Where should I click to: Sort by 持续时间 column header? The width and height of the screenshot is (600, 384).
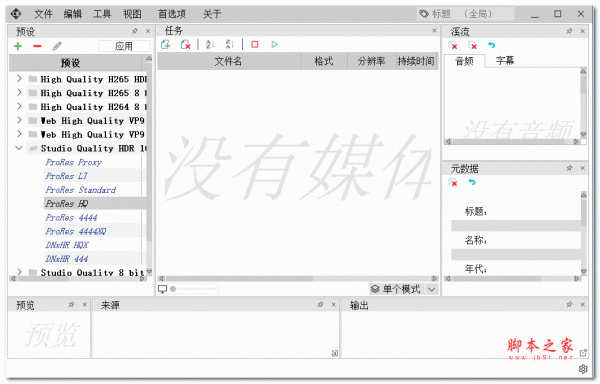[416, 61]
